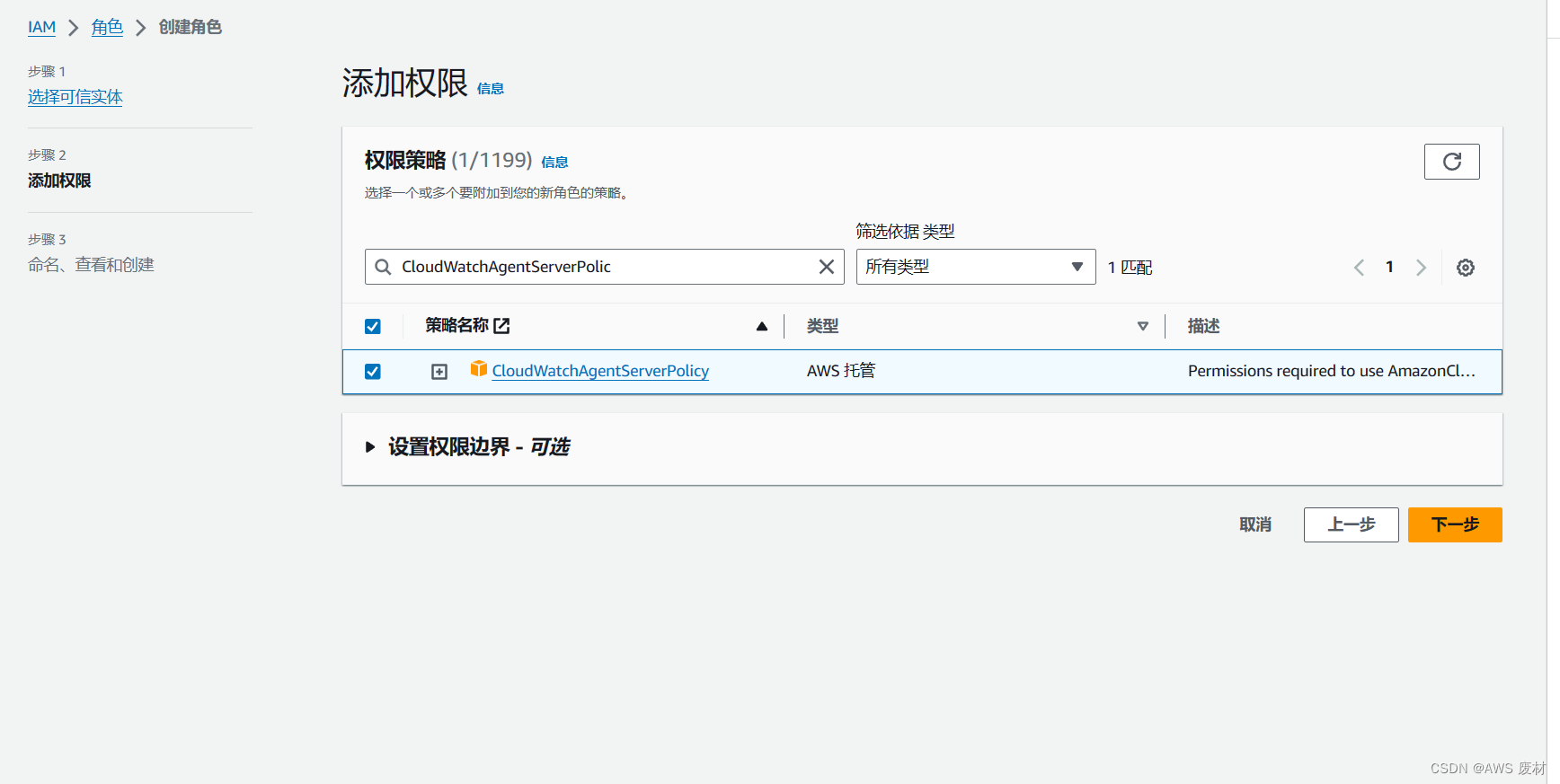This screenshot has height=784, width=1560.
Task: Open the CloudWatchAgentServerPolicy policy link
Action: coord(600,371)
